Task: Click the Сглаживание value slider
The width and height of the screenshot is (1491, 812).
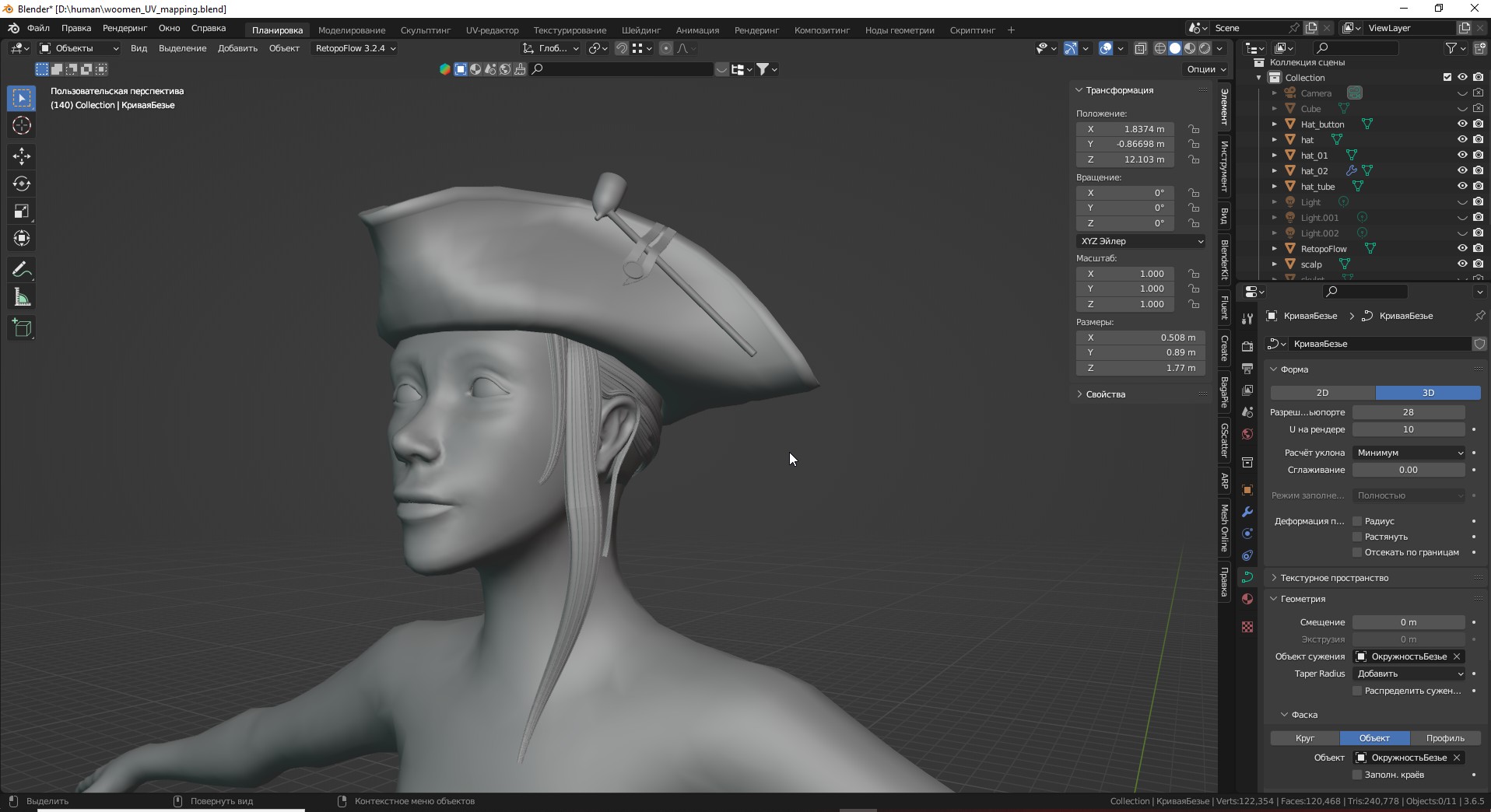Action: [x=1408, y=470]
